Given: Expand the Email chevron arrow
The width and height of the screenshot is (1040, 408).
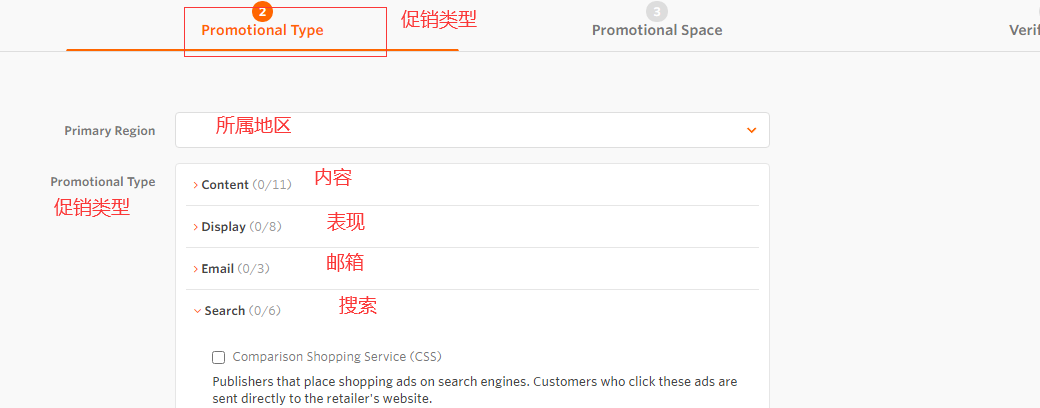Looking at the screenshot, I should pos(195,269).
